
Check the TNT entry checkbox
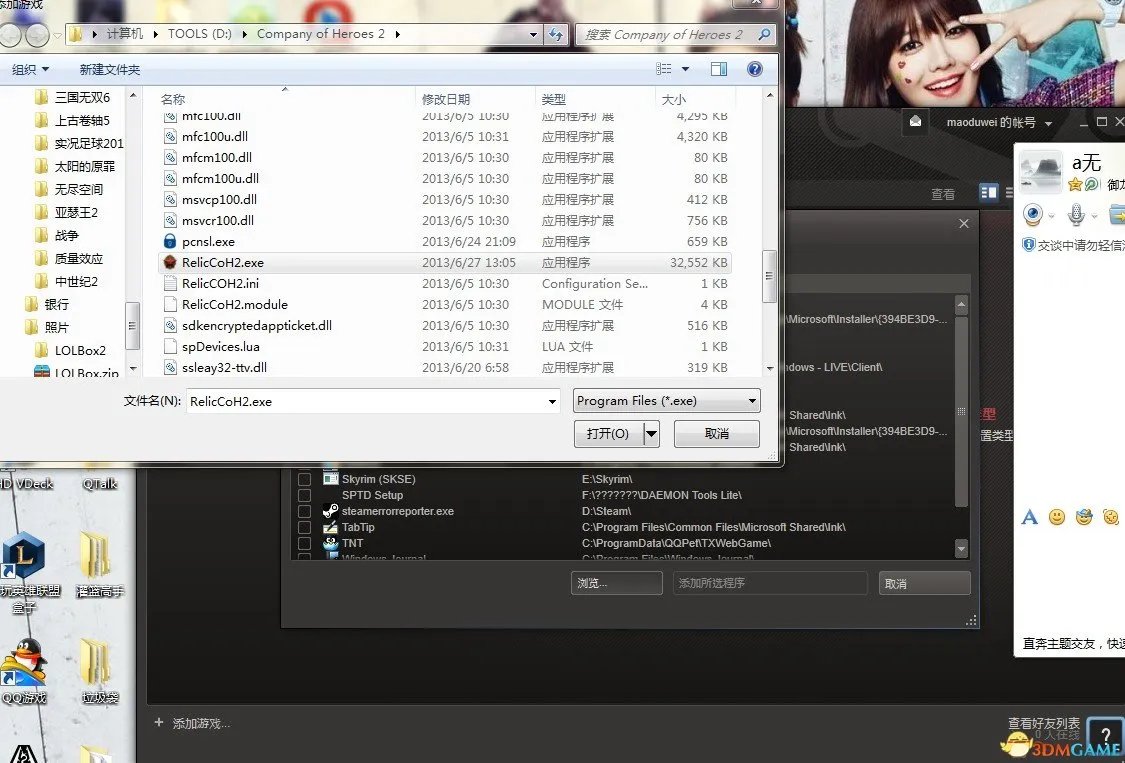pos(305,543)
